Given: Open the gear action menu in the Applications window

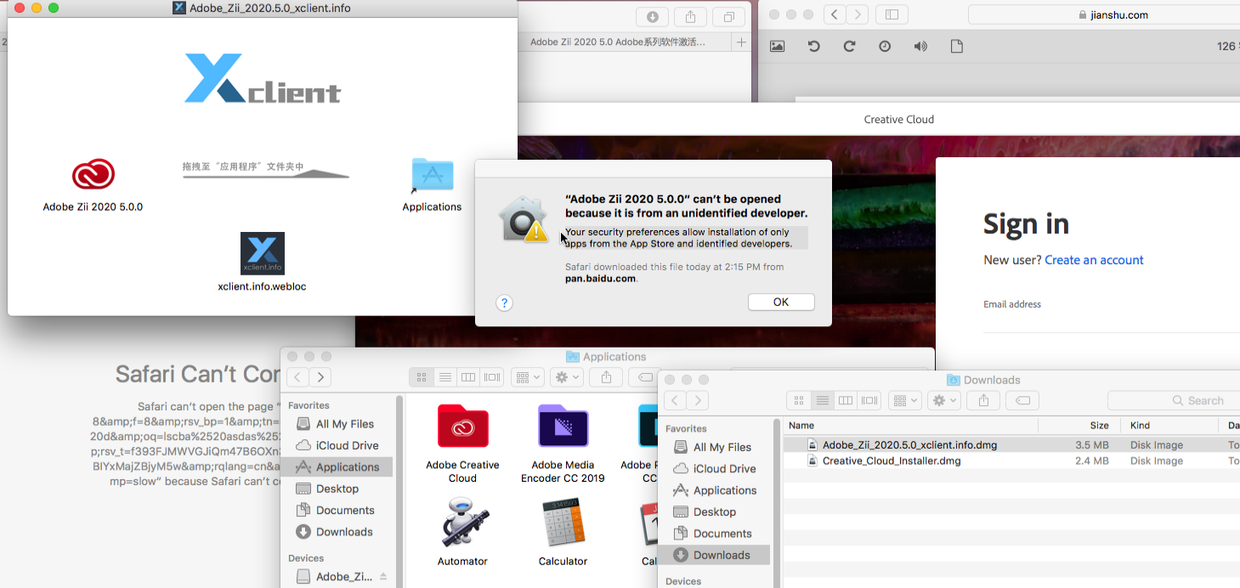Looking at the screenshot, I should [x=568, y=377].
